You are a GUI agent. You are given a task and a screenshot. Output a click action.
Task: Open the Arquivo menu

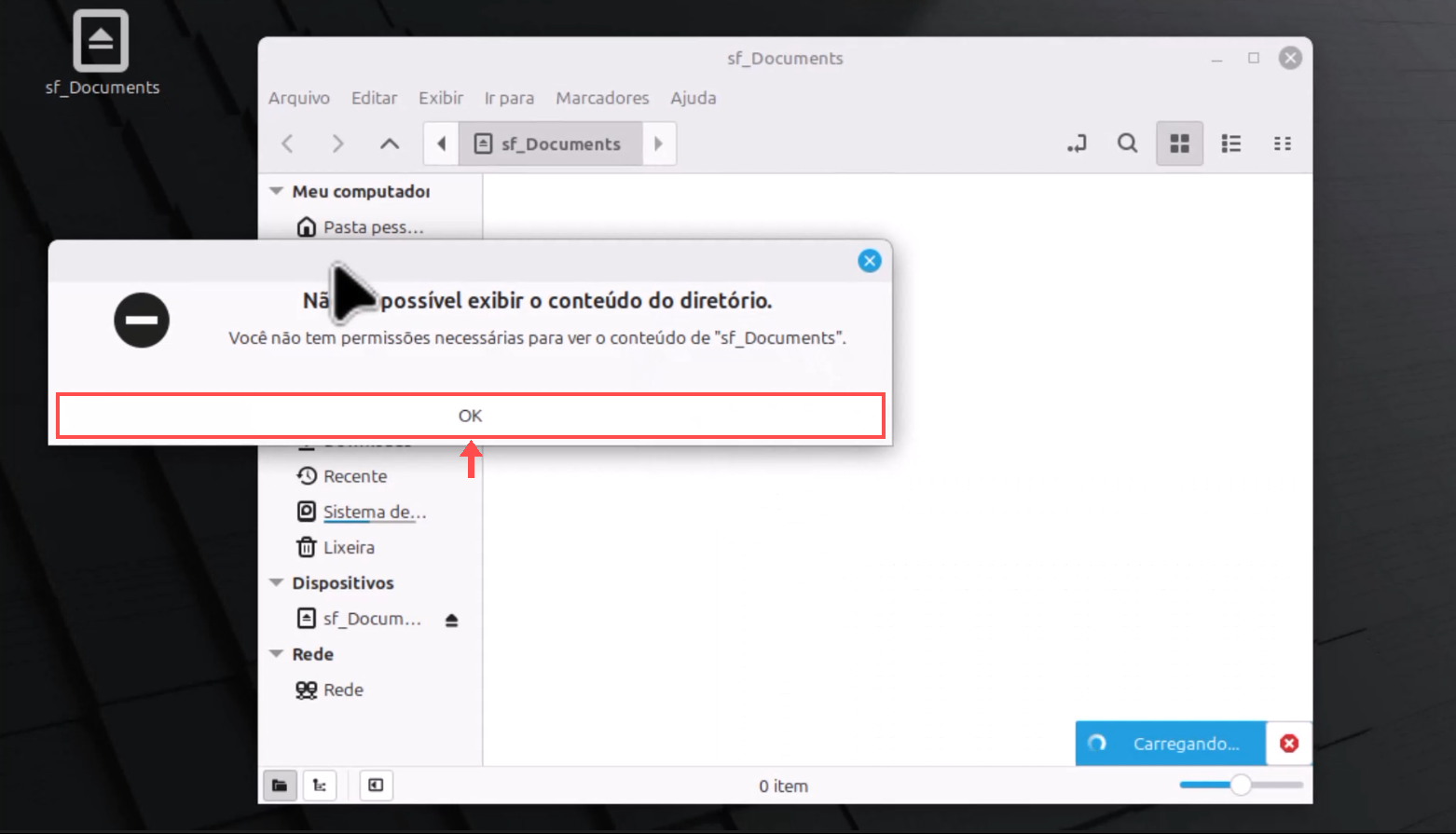pyautogui.click(x=299, y=98)
